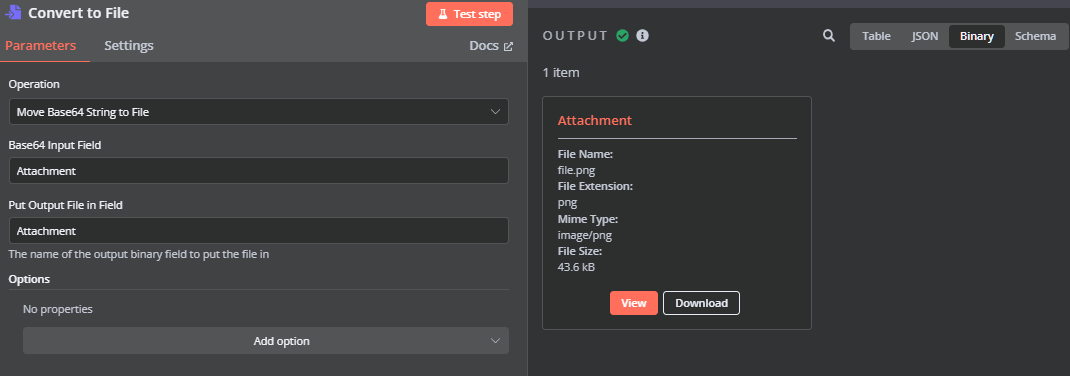Open the Operation dropdown
The image size is (1070, 376).
coord(259,112)
